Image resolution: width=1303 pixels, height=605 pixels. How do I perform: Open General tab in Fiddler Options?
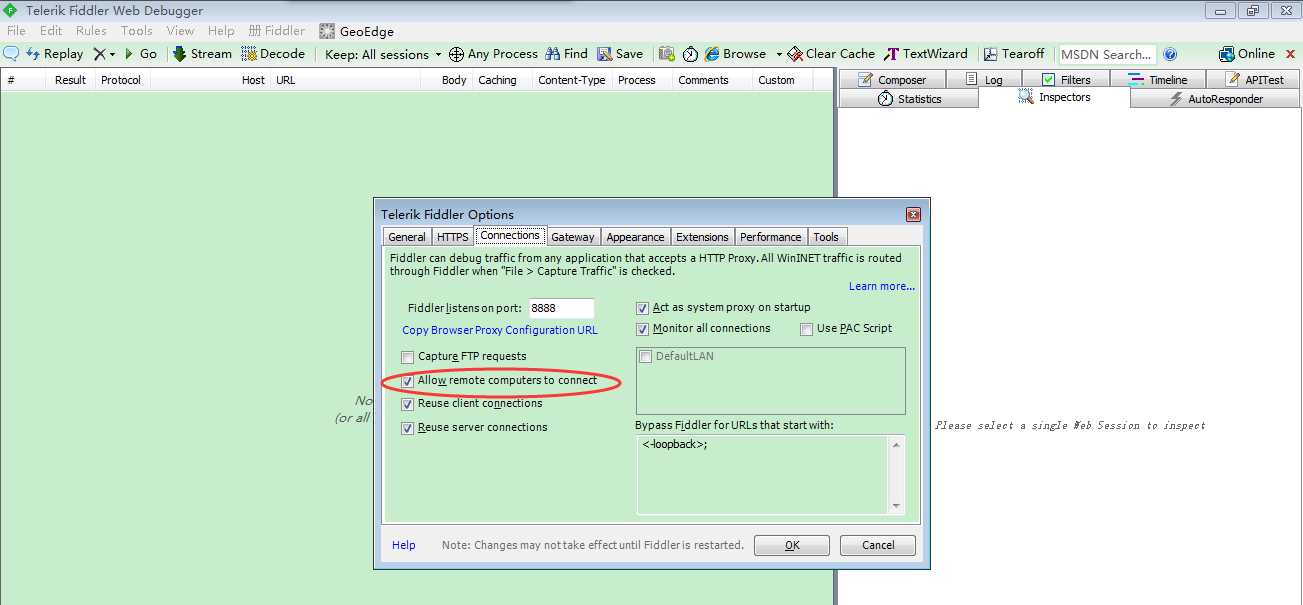click(407, 237)
